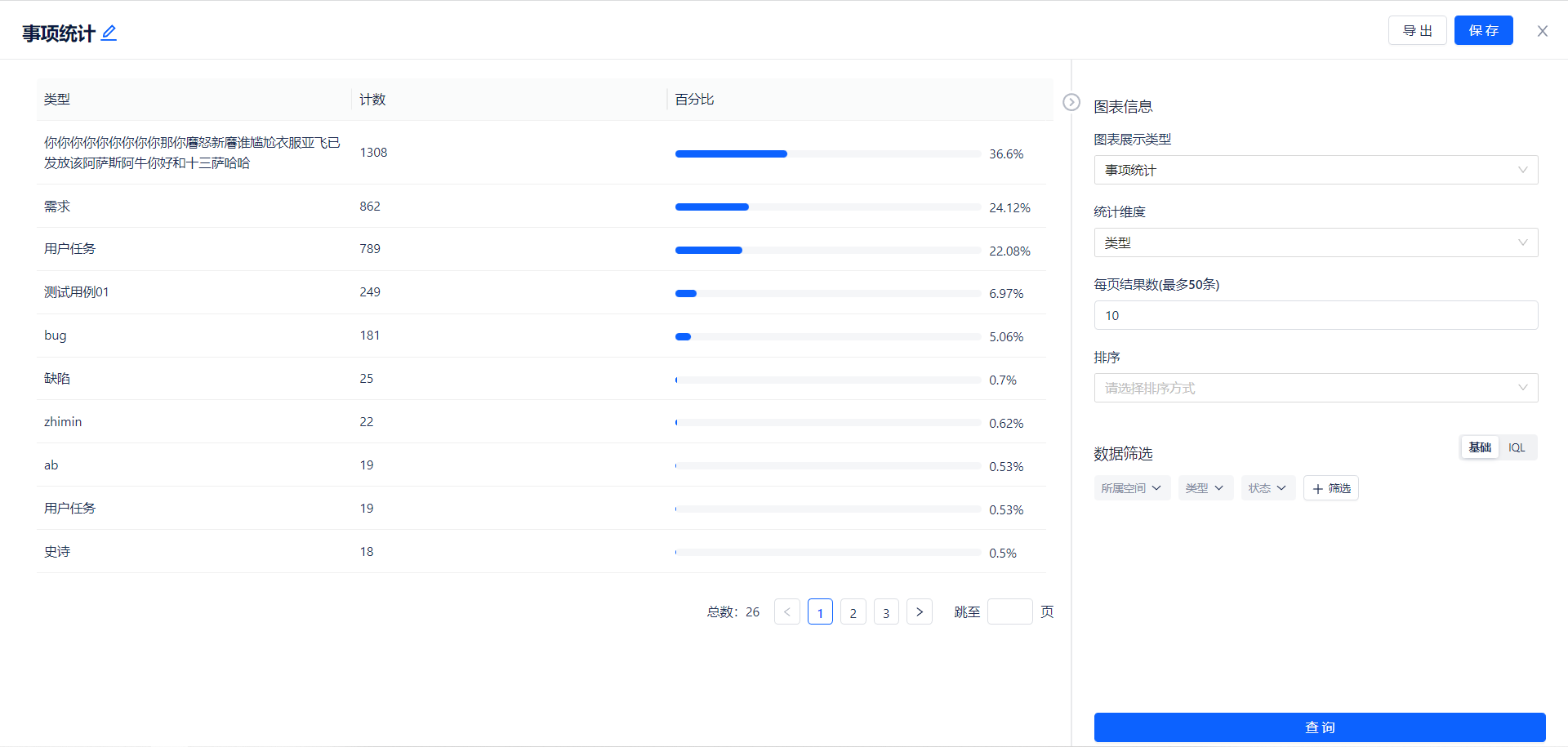Click the percentage value 0.7%
Viewport: 1568px width, 747px height.
pos(1003,380)
